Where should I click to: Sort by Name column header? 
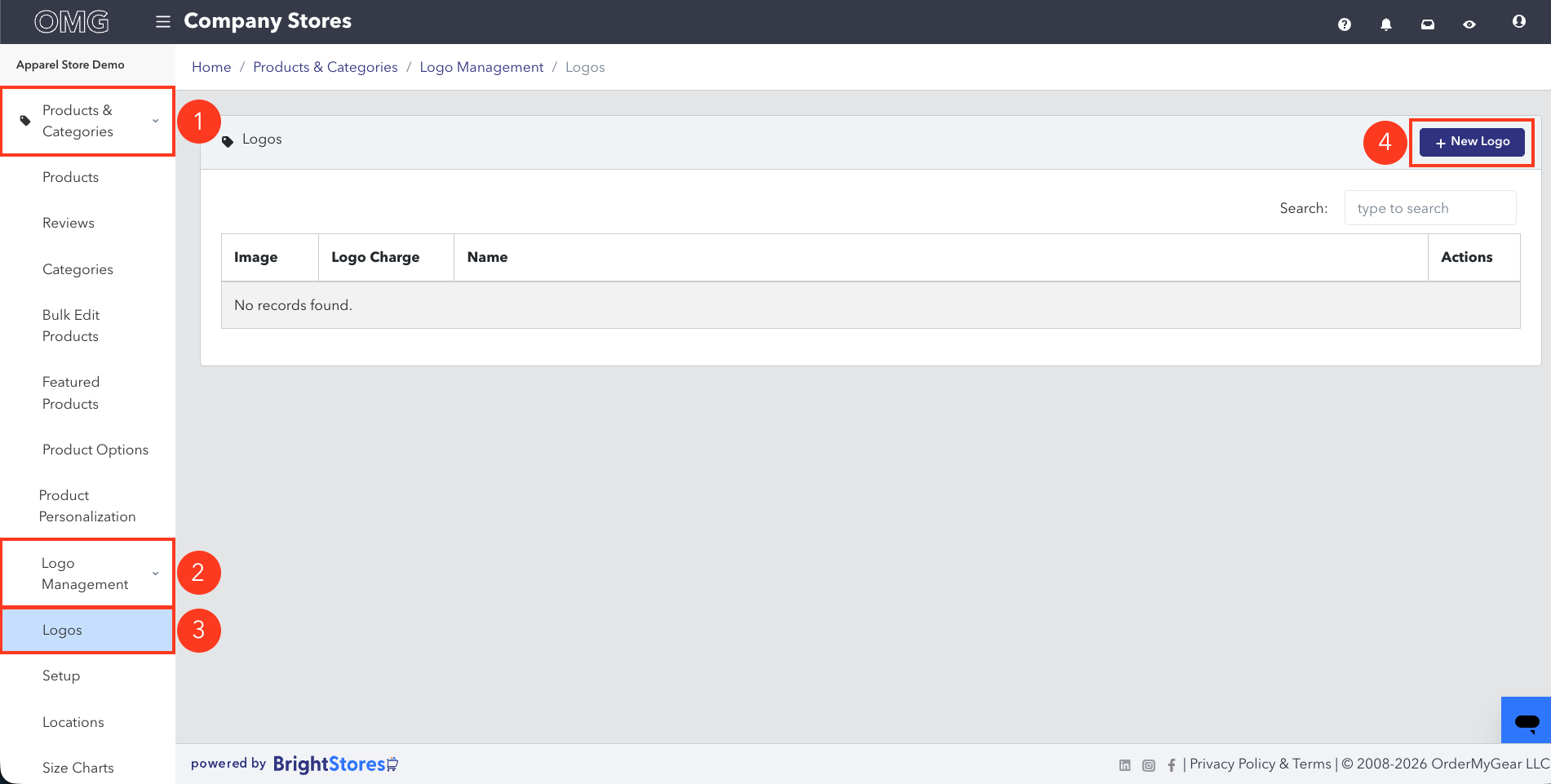(x=941, y=257)
